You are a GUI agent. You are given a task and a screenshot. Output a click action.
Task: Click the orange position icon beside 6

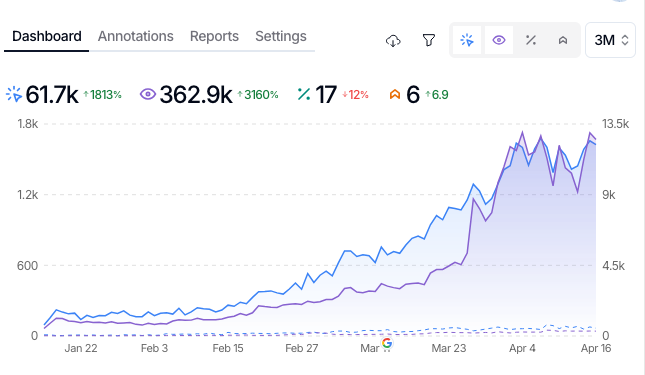[x=395, y=95]
